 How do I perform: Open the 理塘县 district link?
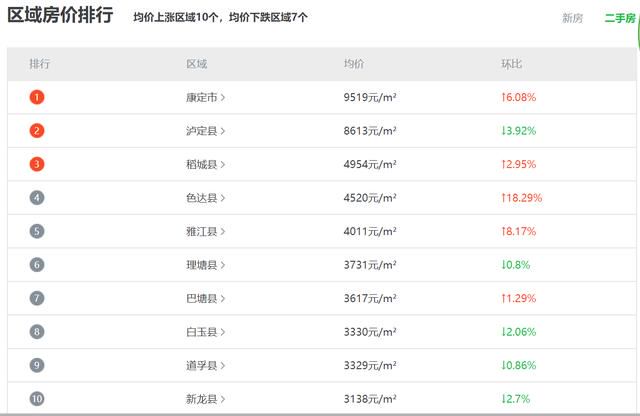click(x=205, y=265)
